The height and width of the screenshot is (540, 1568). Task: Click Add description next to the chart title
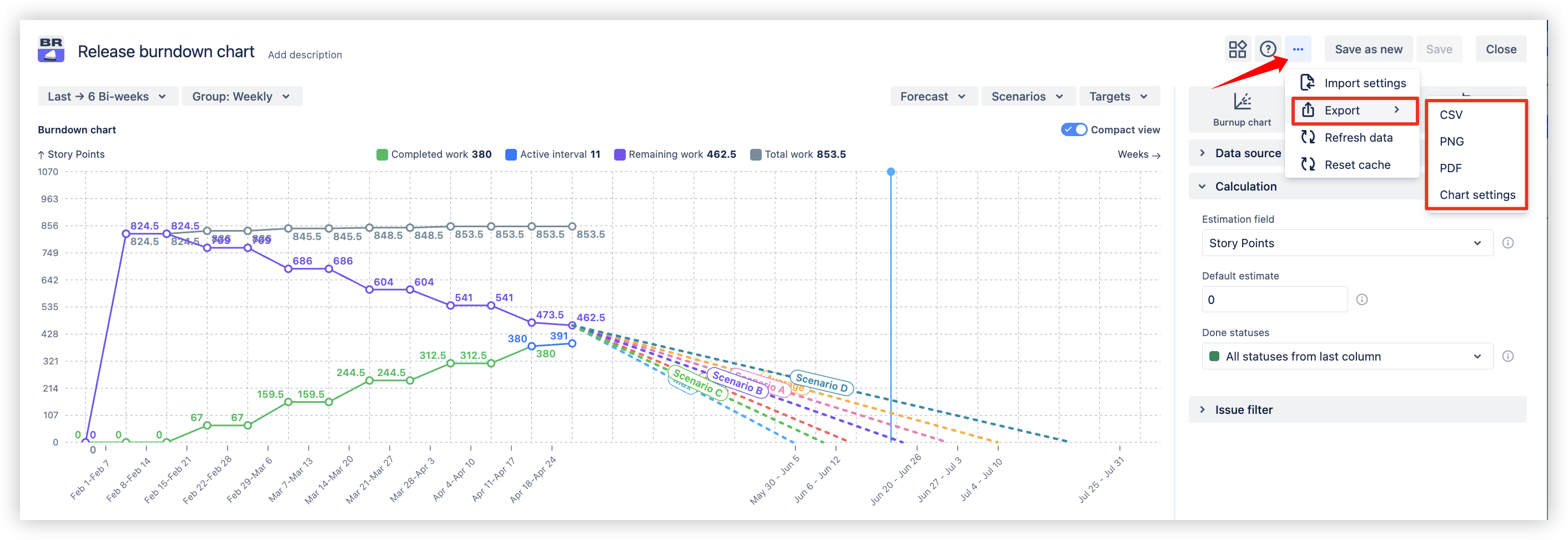305,54
